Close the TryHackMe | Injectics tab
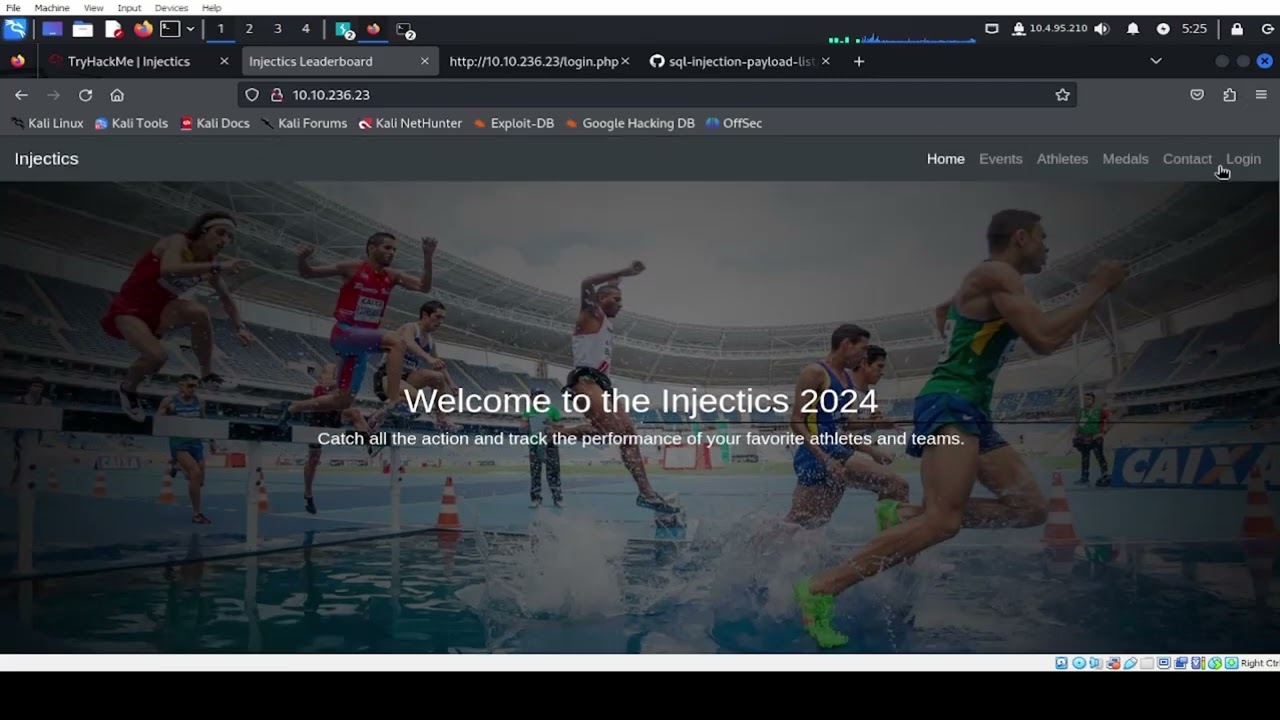The image size is (1280, 720). tap(224, 61)
